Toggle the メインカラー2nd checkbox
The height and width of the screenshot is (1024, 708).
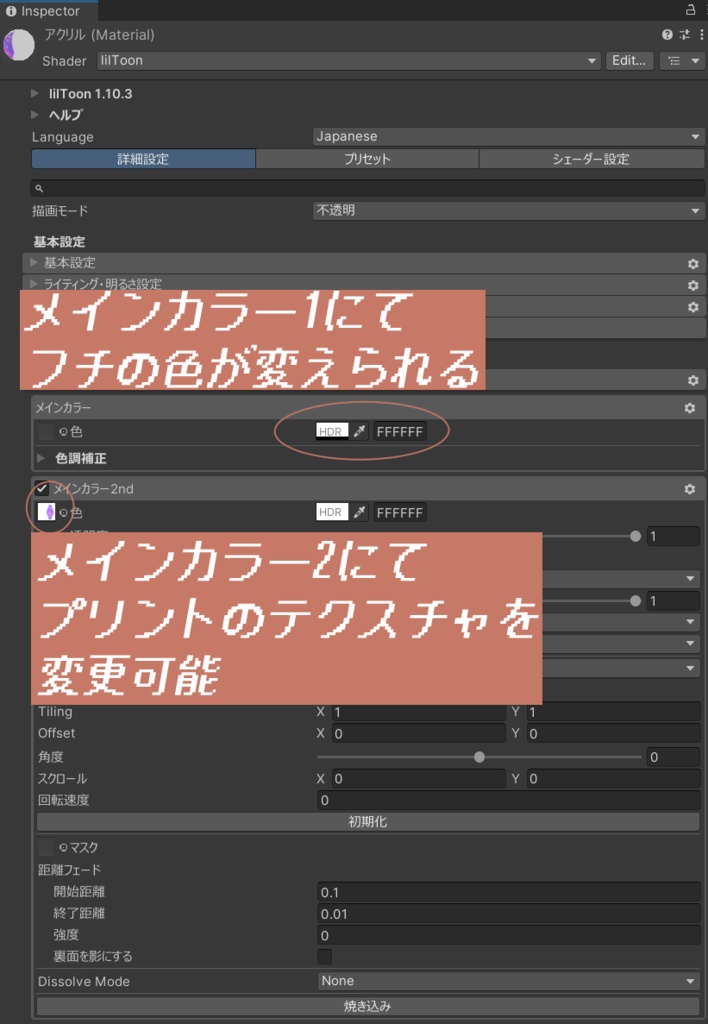tap(42, 489)
